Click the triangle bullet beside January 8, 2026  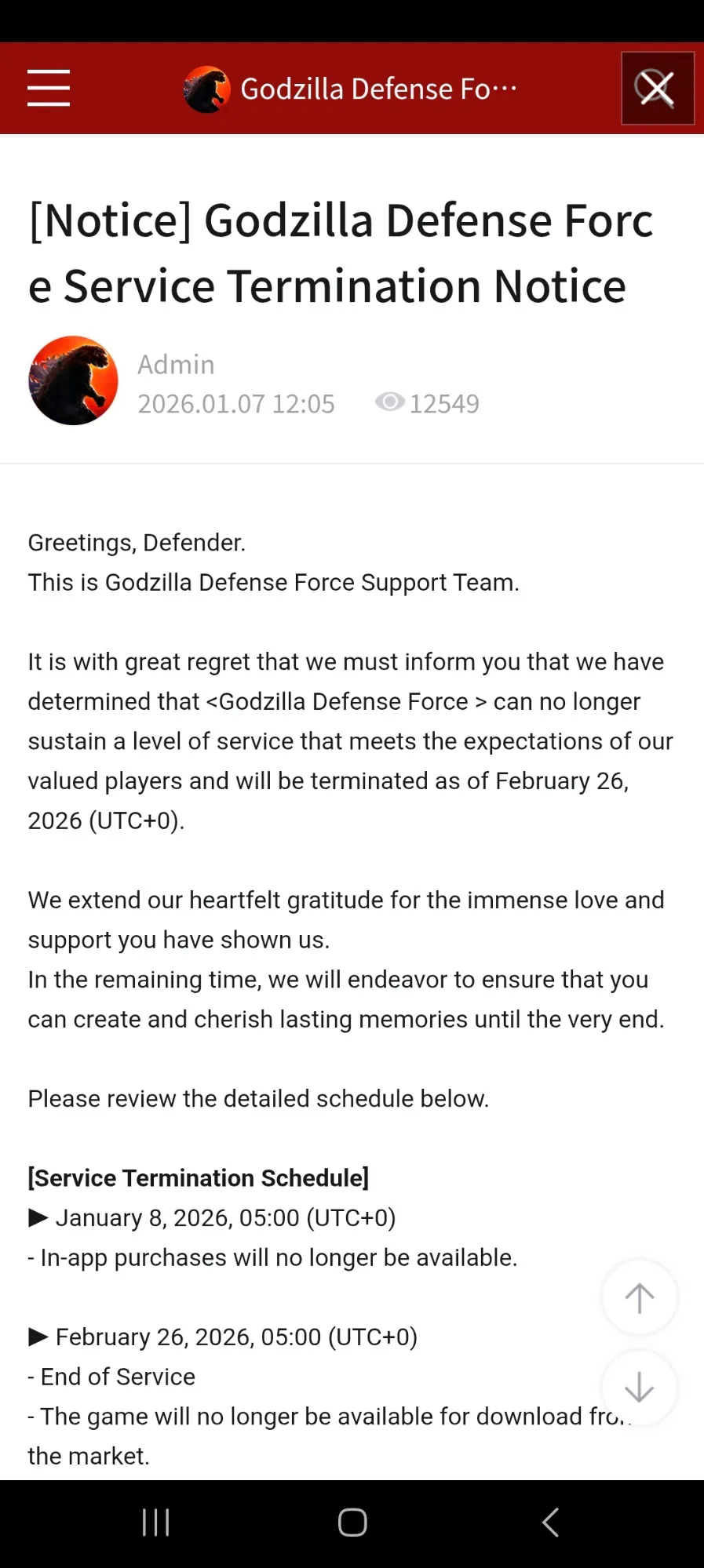38,1217
